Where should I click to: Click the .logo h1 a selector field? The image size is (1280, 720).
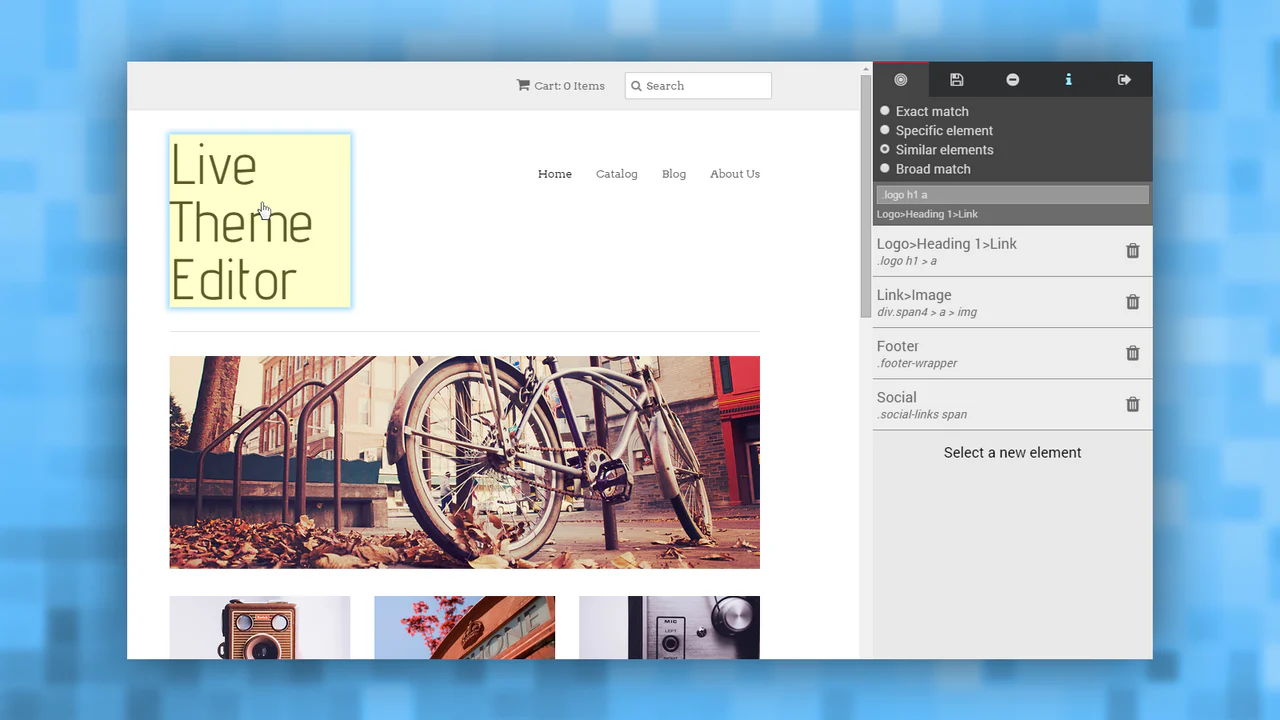1012,195
